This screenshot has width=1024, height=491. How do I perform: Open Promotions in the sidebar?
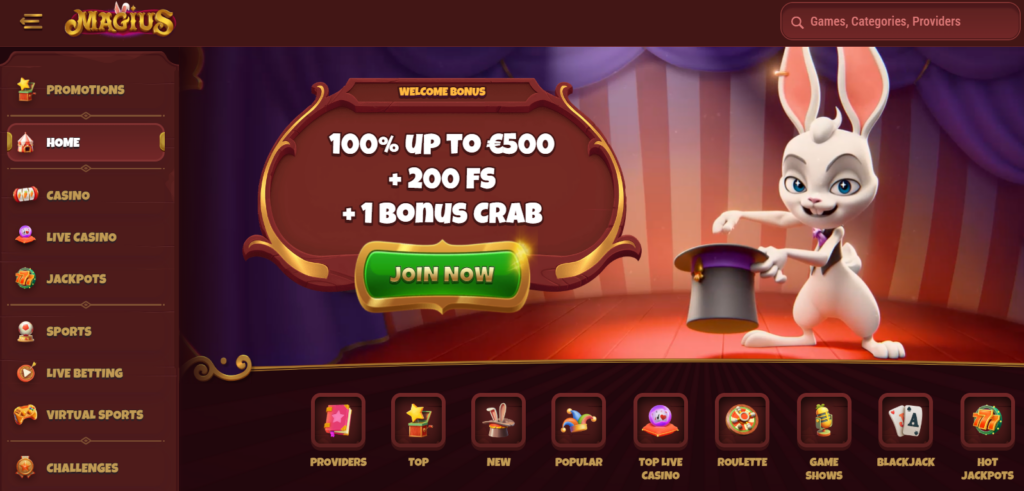[x=86, y=89]
